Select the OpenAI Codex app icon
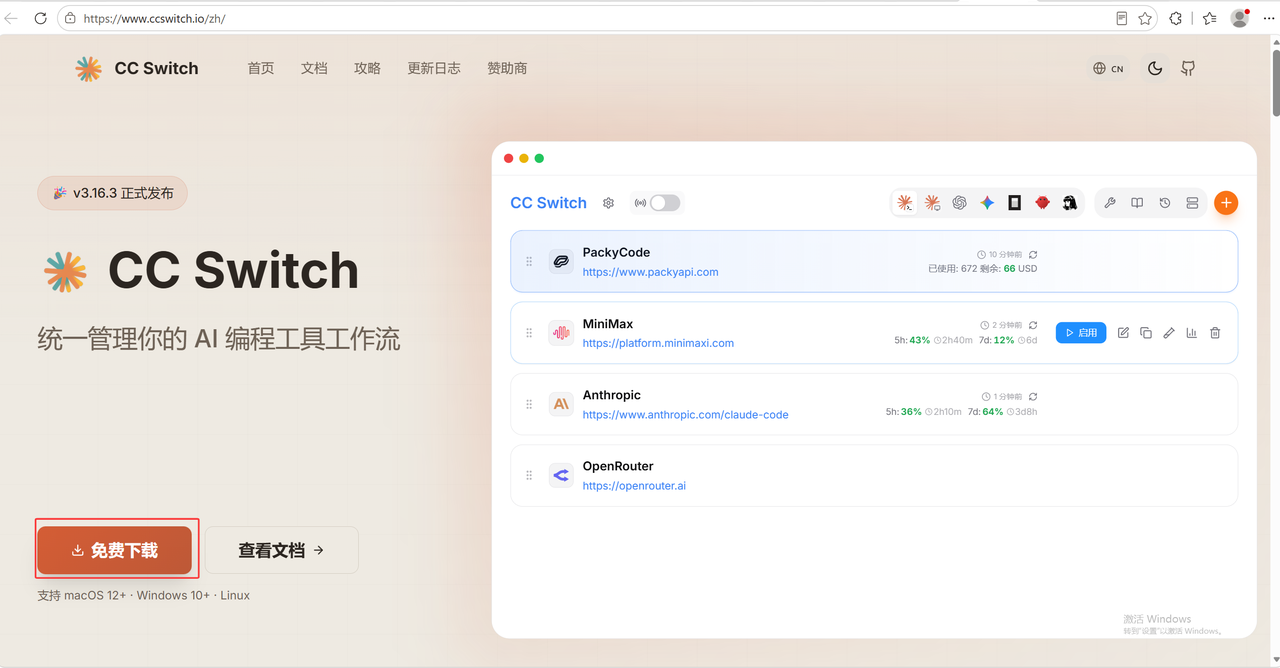This screenshot has width=1280, height=668. (x=960, y=203)
